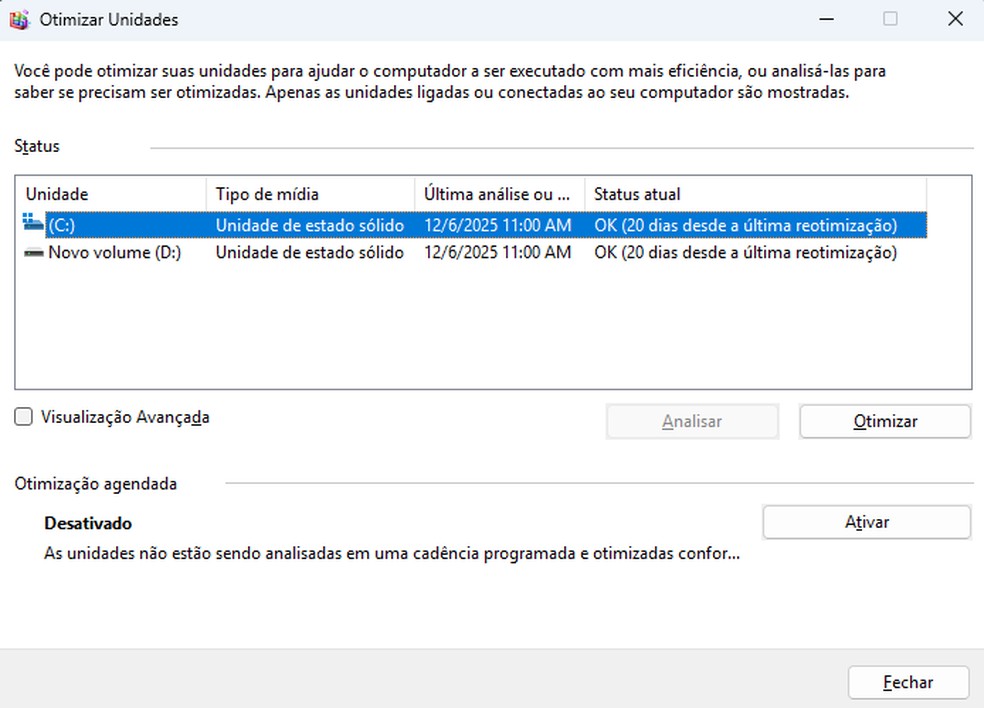Click Fechar to close the dialog
This screenshot has height=708, width=984.
click(x=908, y=682)
